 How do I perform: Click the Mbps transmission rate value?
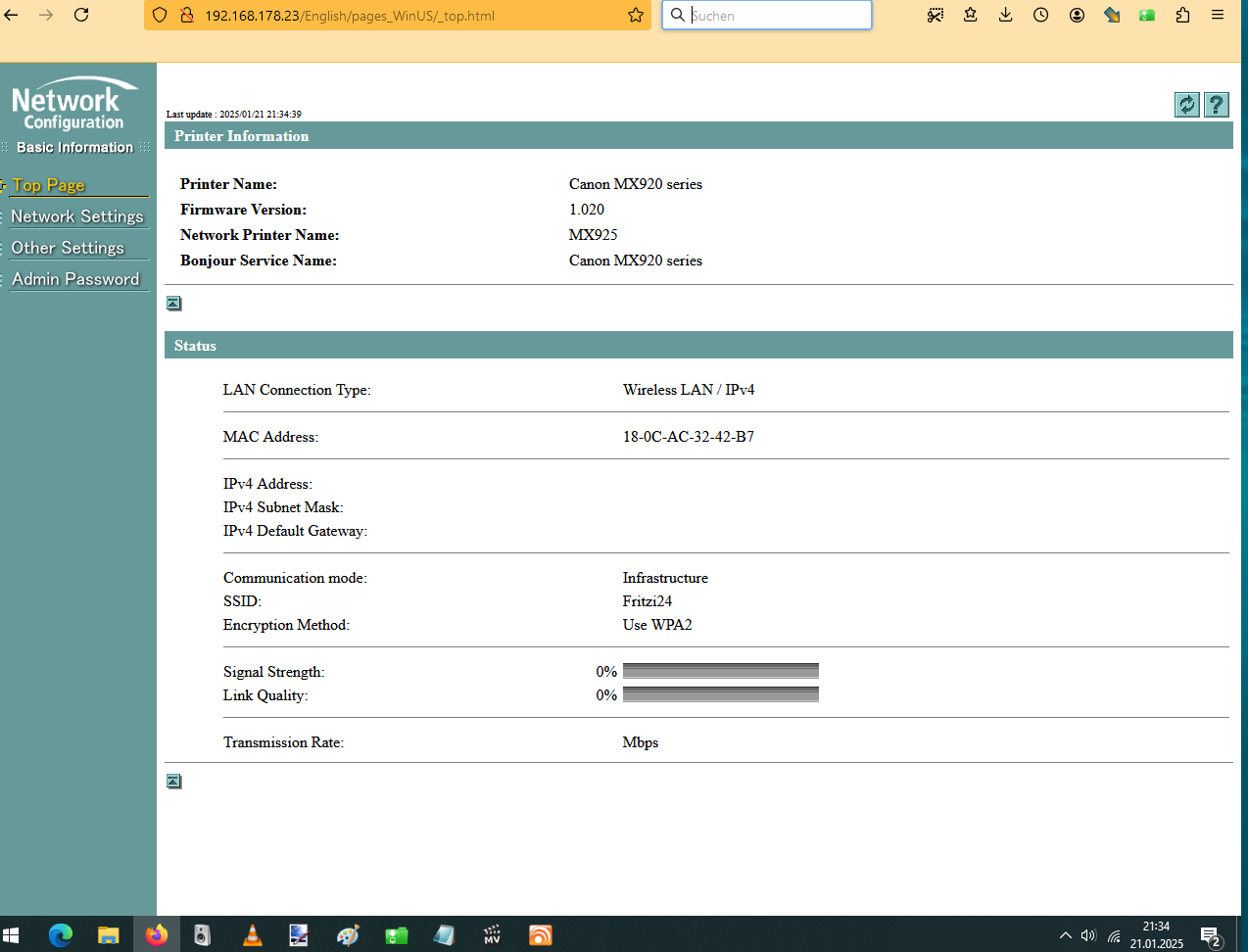pos(641,742)
